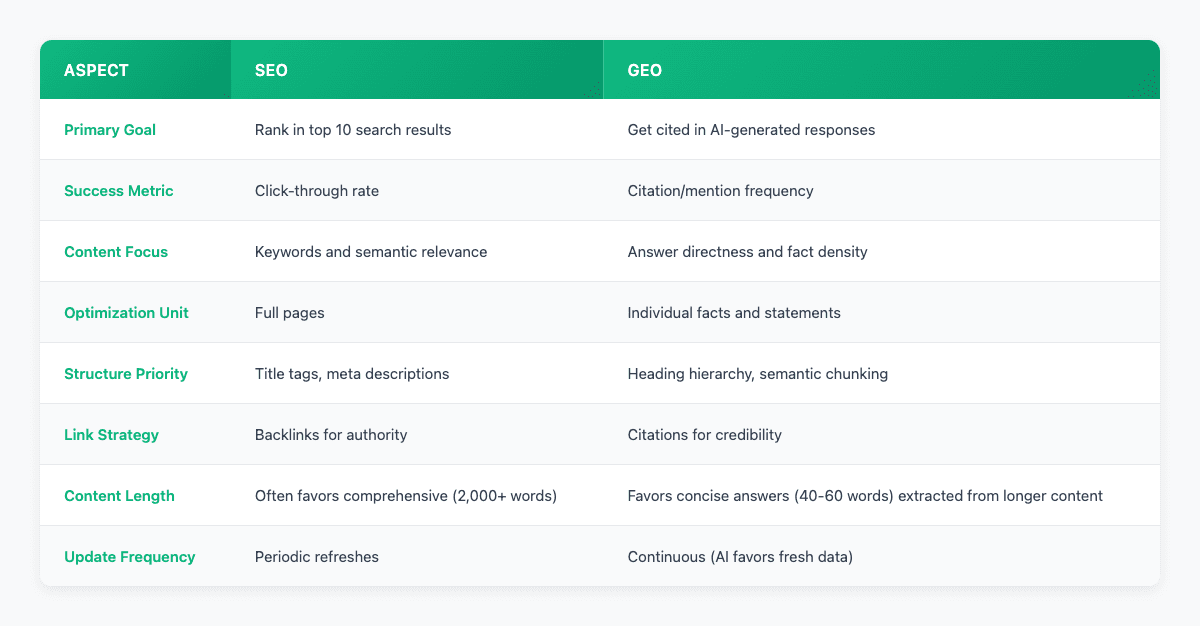
Task: Click the Structure Priority row label
Action: pos(126,374)
